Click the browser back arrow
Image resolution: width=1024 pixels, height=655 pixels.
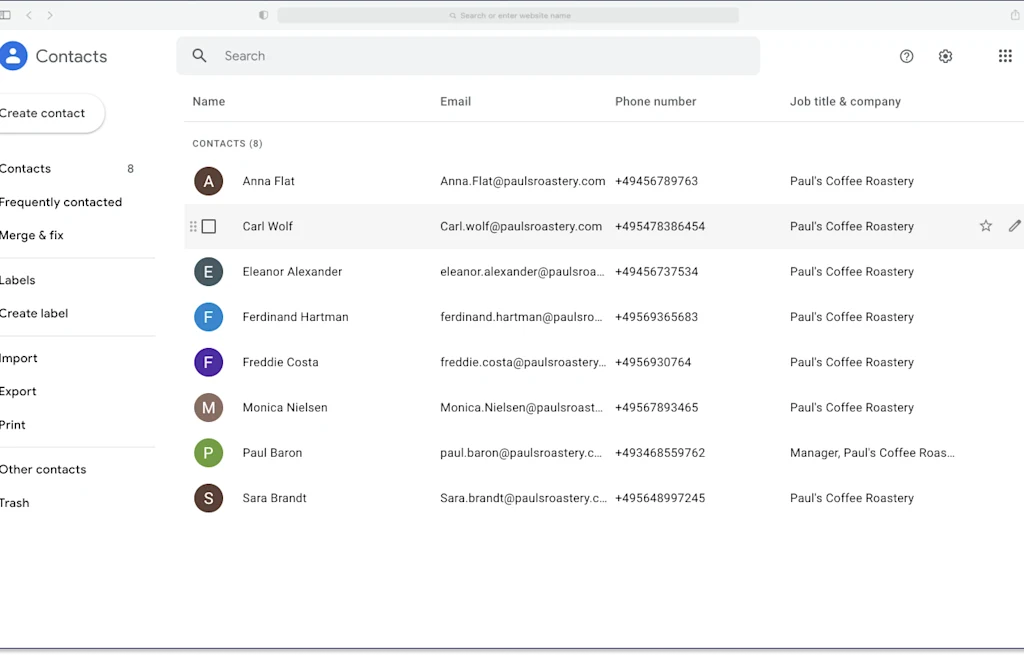pos(27,15)
